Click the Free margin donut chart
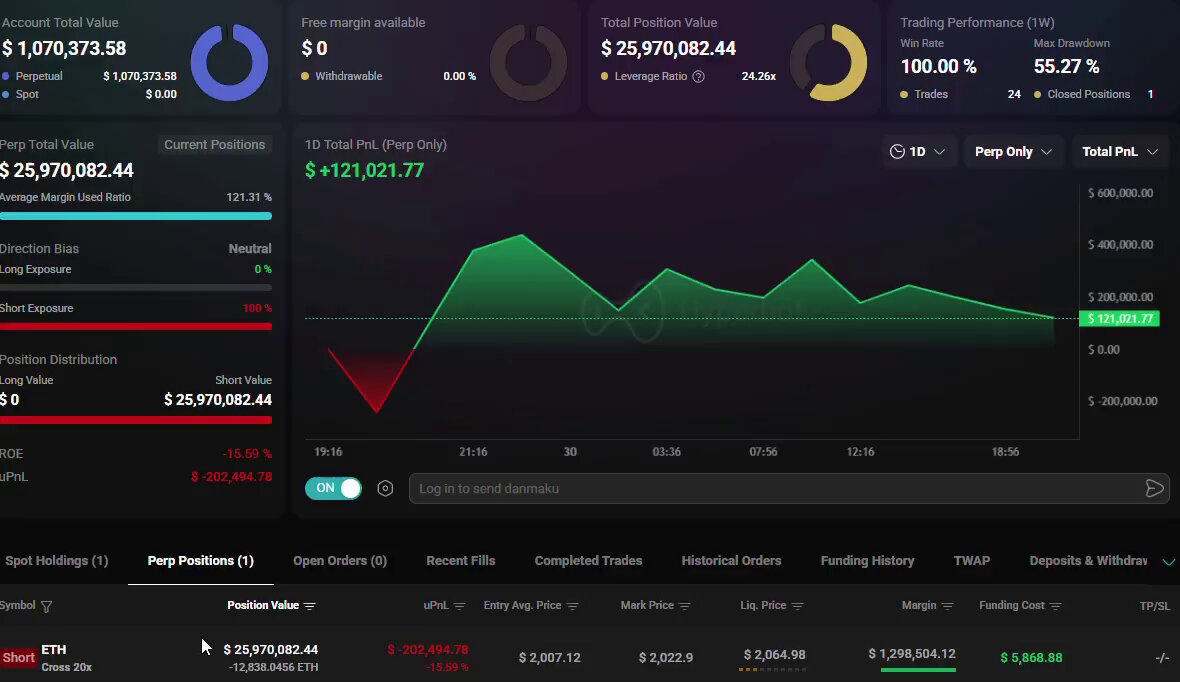This screenshot has width=1180, height=682. 528,62
